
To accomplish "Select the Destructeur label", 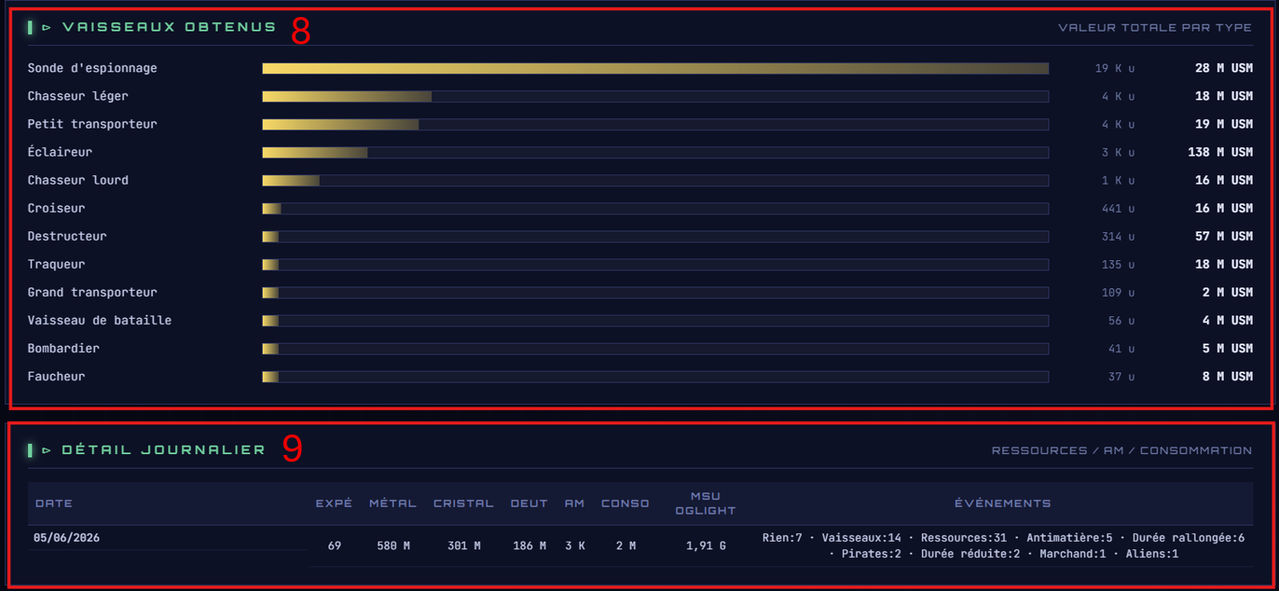I will click(x=67, y=236).
